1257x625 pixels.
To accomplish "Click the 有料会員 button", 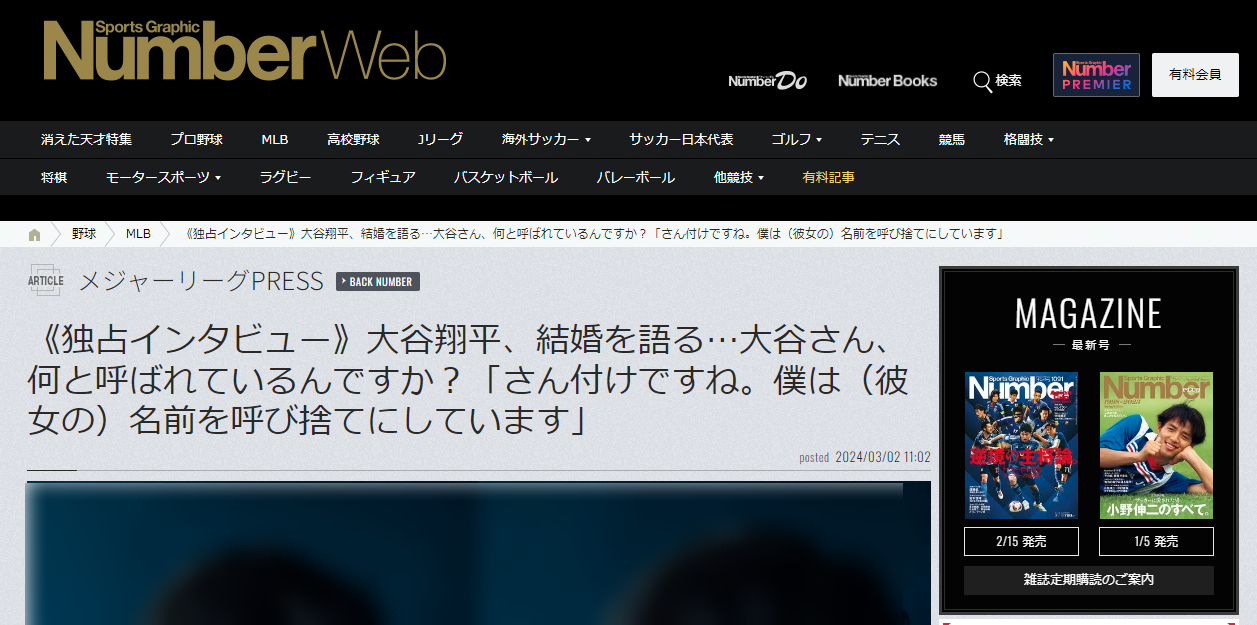I will click(1195, 75).
